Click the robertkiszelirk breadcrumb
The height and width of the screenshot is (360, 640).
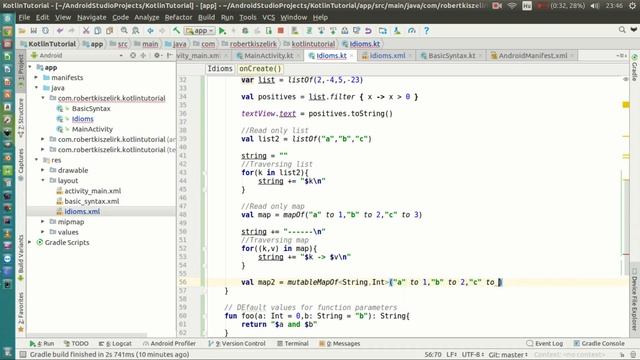coord(249,44)
